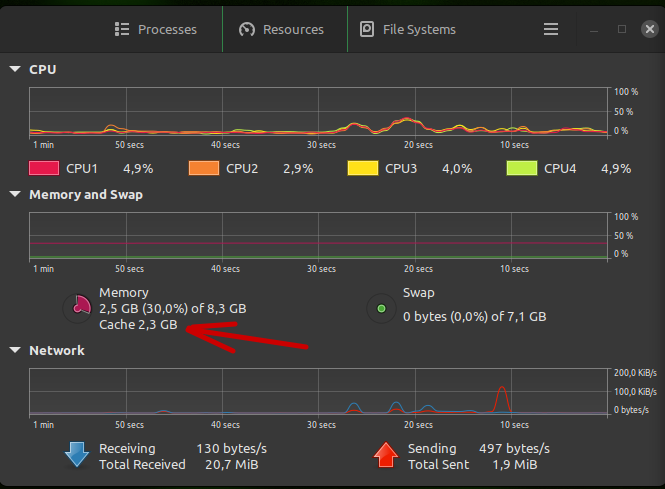Change the CPU3 yellow color swatch
The image size is (665, 489).
(363, 168)
